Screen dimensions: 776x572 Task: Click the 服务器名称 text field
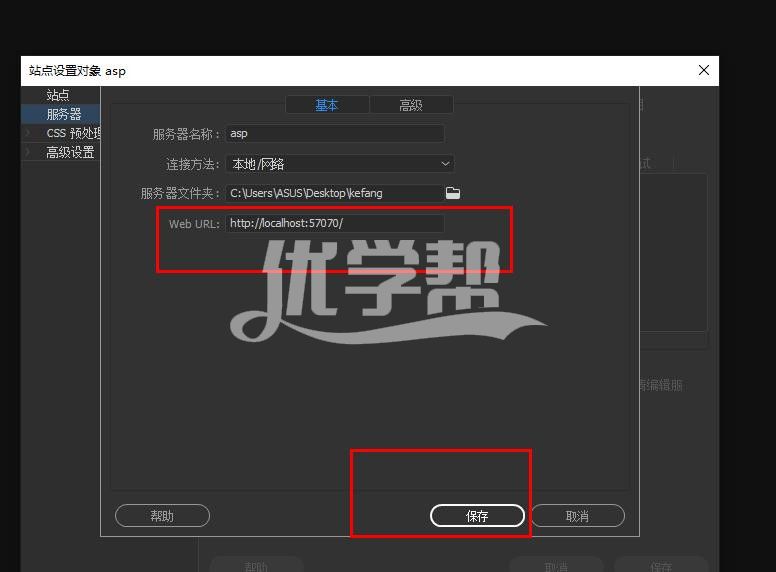click(x=334, y=133)
